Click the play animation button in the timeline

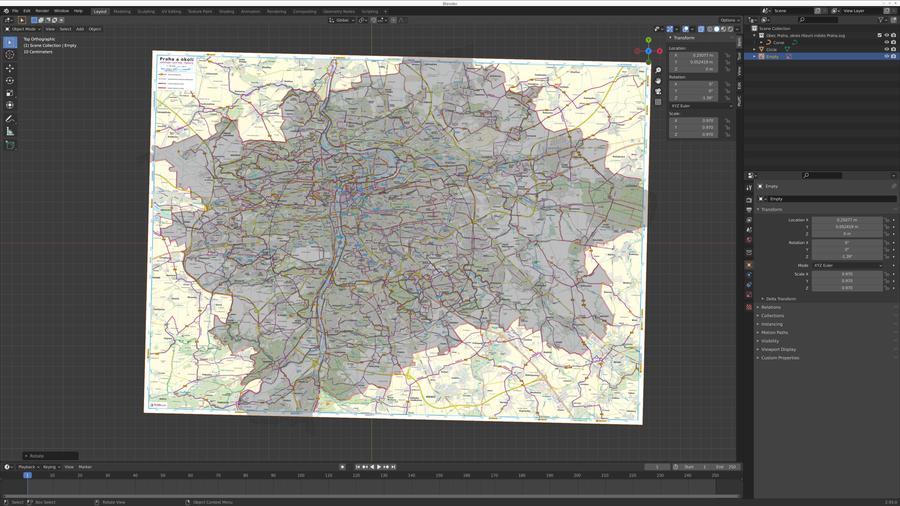click(379, 467)
